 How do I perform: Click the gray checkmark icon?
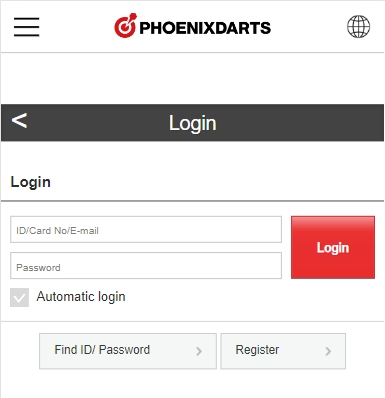(19, 297)
